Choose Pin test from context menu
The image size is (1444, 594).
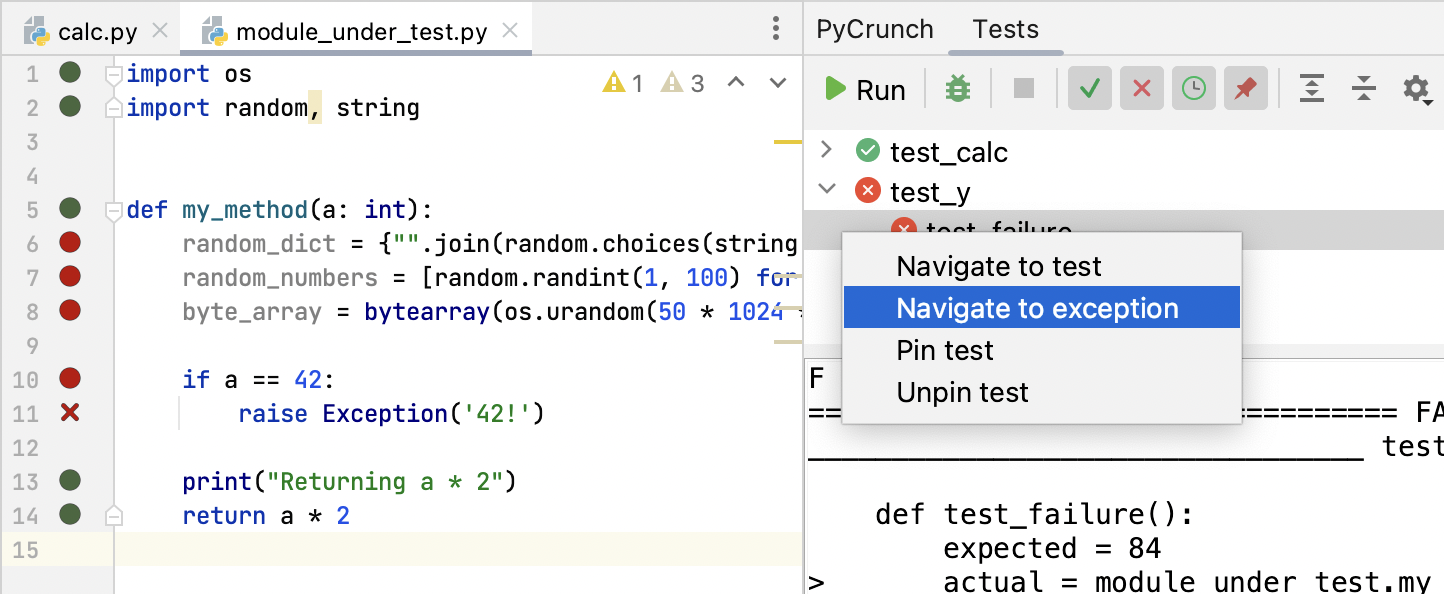click(1041, 350)
